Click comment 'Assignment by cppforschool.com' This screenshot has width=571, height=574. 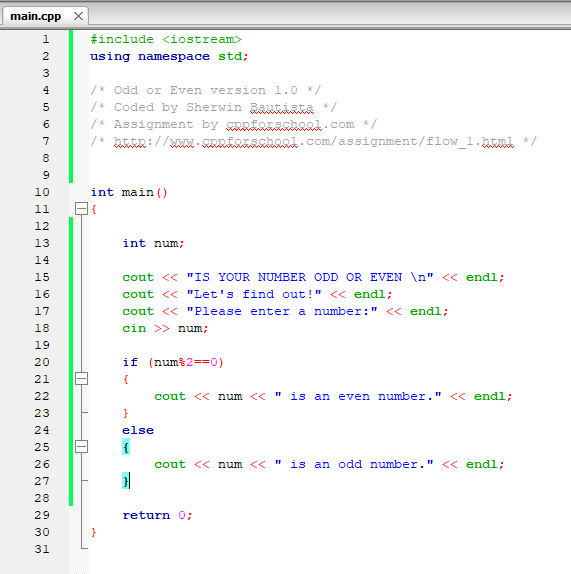pyautogui.click(x=234, y=124)
